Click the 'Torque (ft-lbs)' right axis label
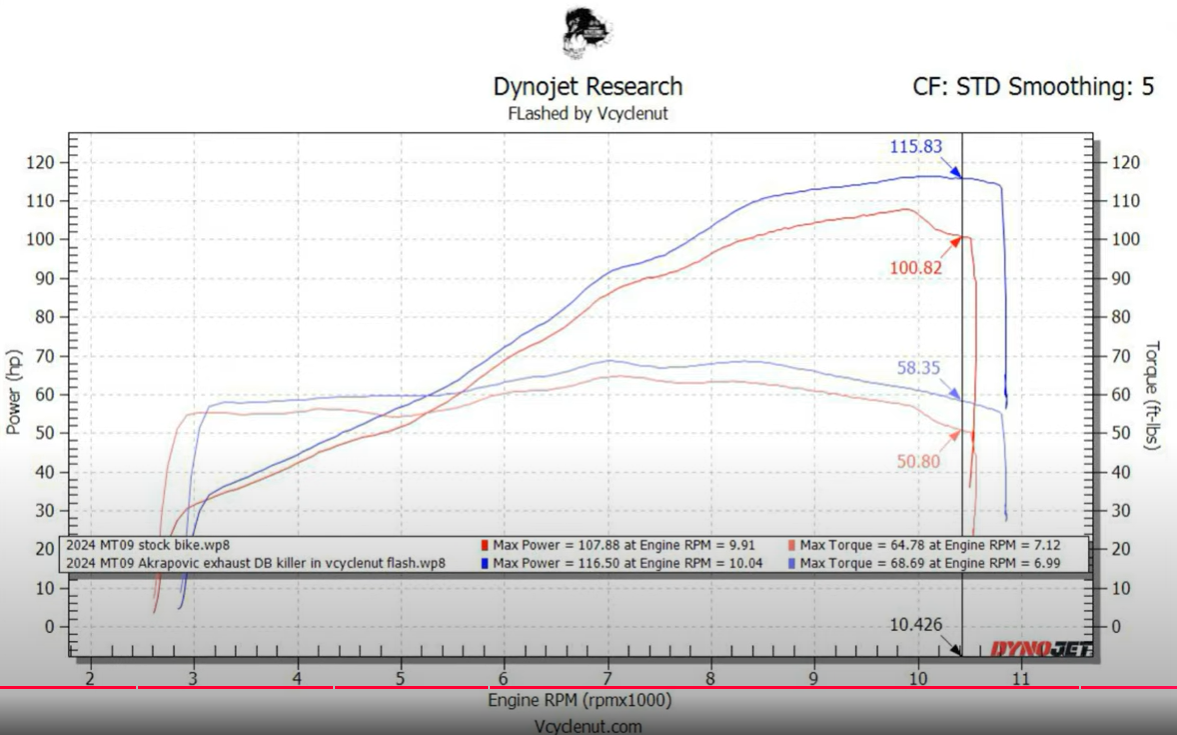 [x=1151, y=395]
